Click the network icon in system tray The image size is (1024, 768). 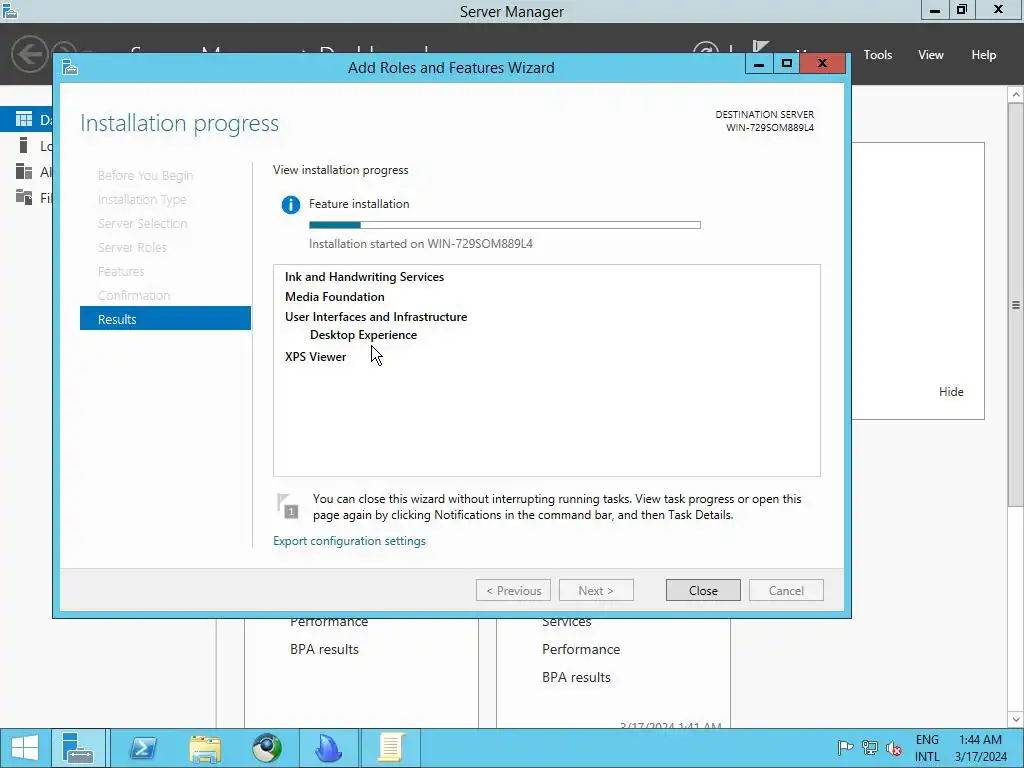click(869, 748)
